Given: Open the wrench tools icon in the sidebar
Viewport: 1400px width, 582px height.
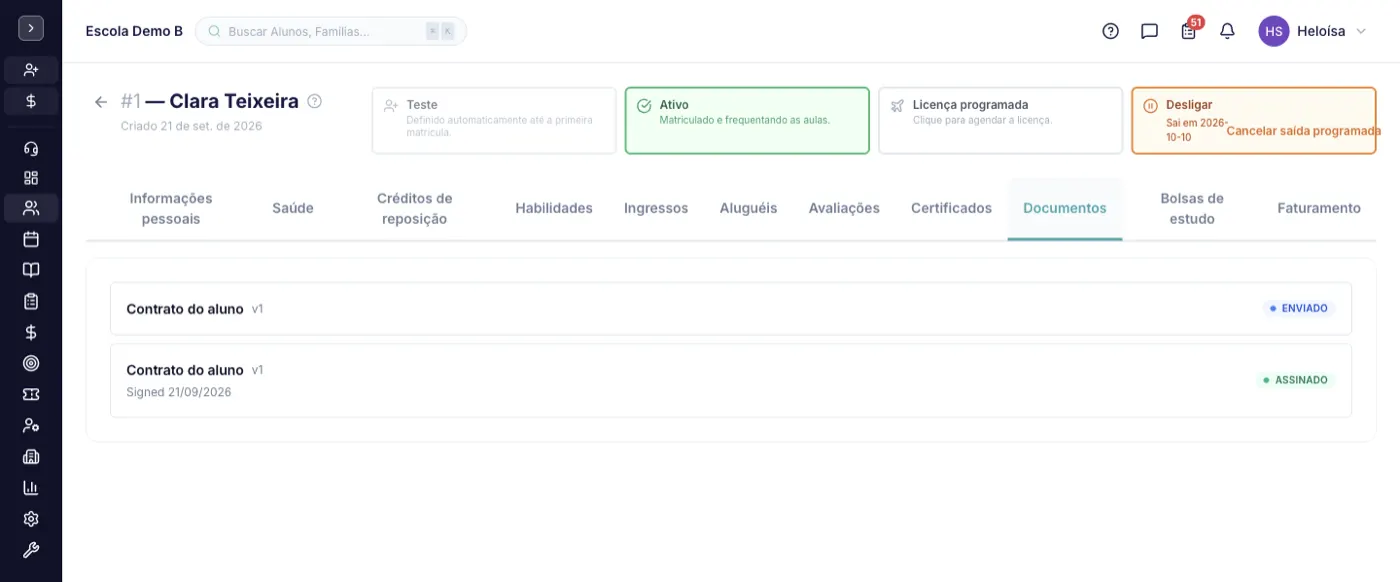Looking at the screenshot, I should (31, 550).
